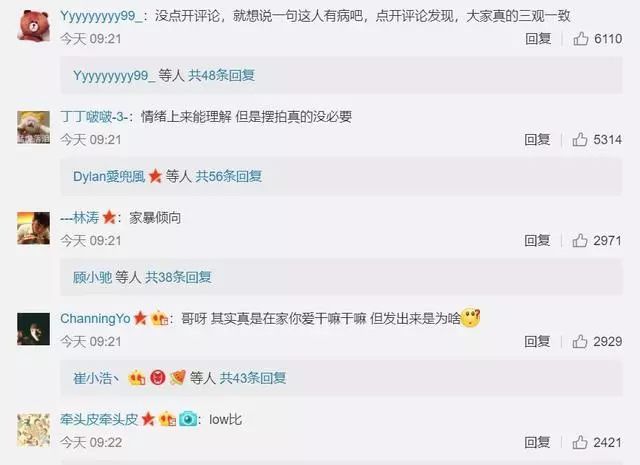Click the red devil emoji after 崔小浩

pyautogui.click(x=158, y=378)
